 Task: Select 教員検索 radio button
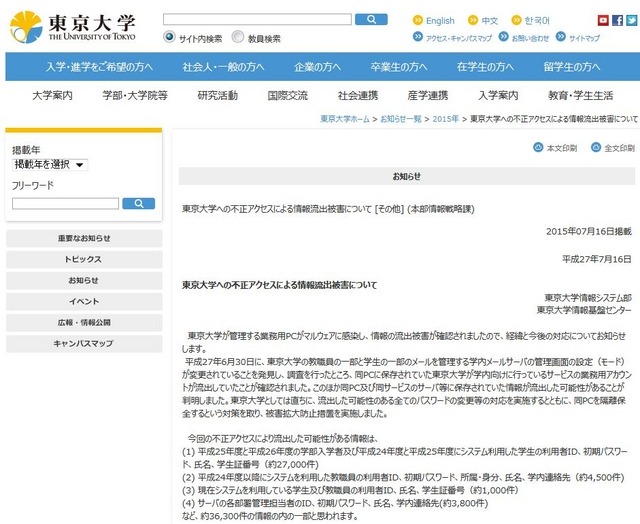click(238, 37)
